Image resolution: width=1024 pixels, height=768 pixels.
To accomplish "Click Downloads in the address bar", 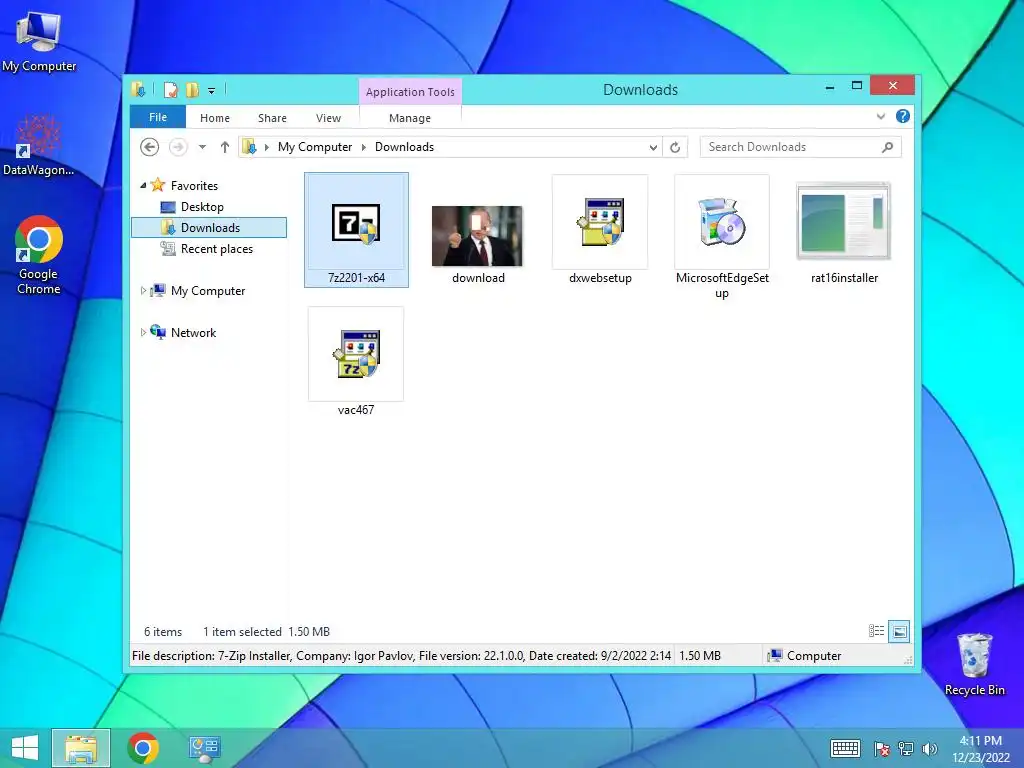I will pyautogui.click(x=404, y=147).
